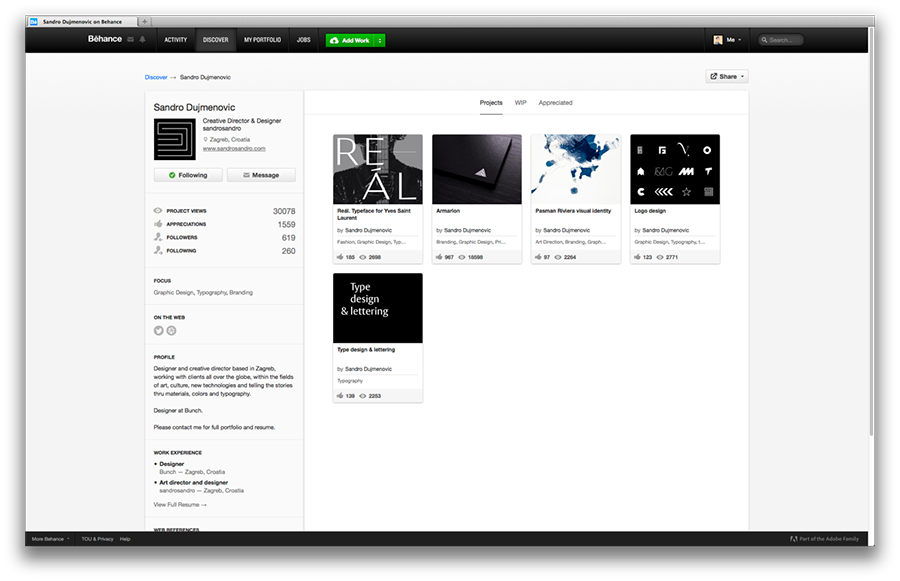Open the notifications bell icon in the header
The height and width of the screenshot is (581, 900).
(x=142, y=40)
